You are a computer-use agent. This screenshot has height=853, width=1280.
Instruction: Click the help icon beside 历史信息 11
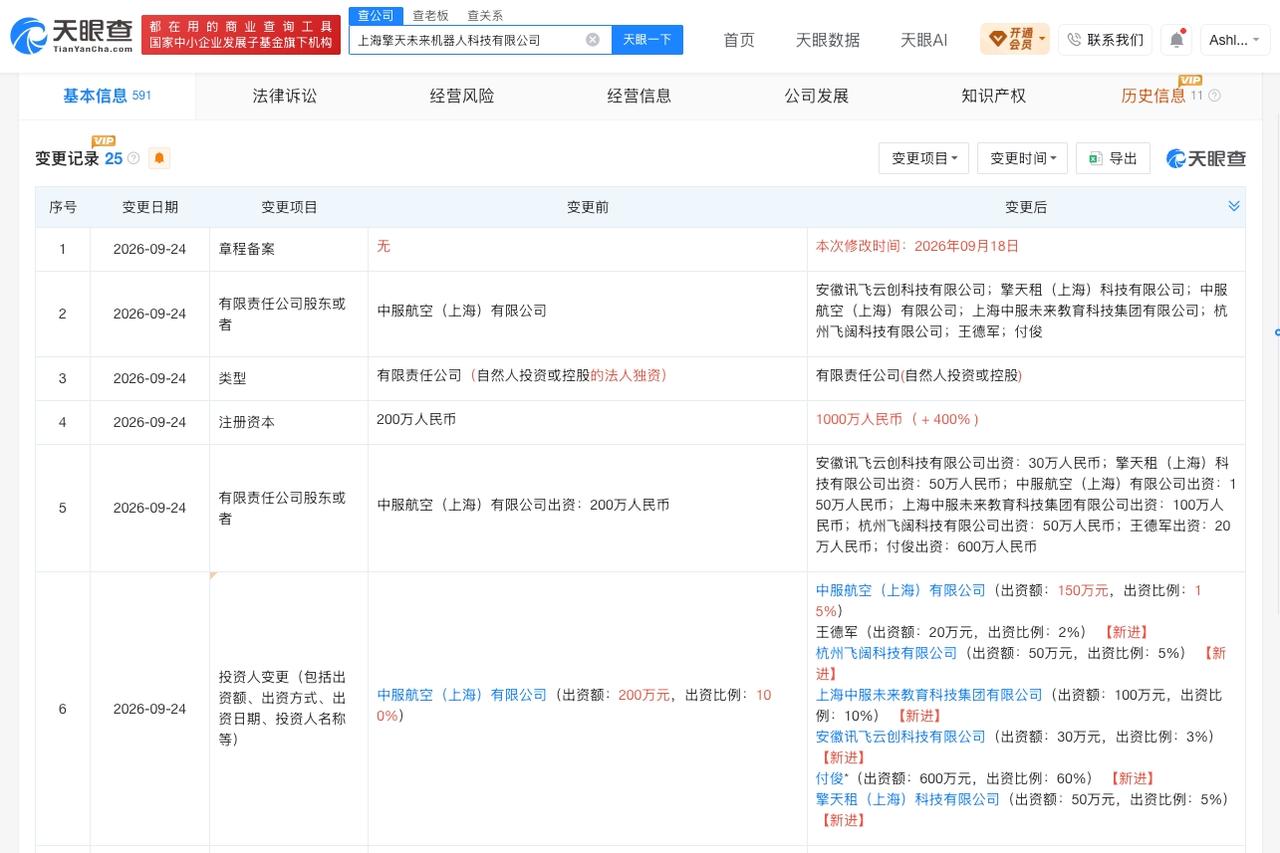[x=1214, y=96]
